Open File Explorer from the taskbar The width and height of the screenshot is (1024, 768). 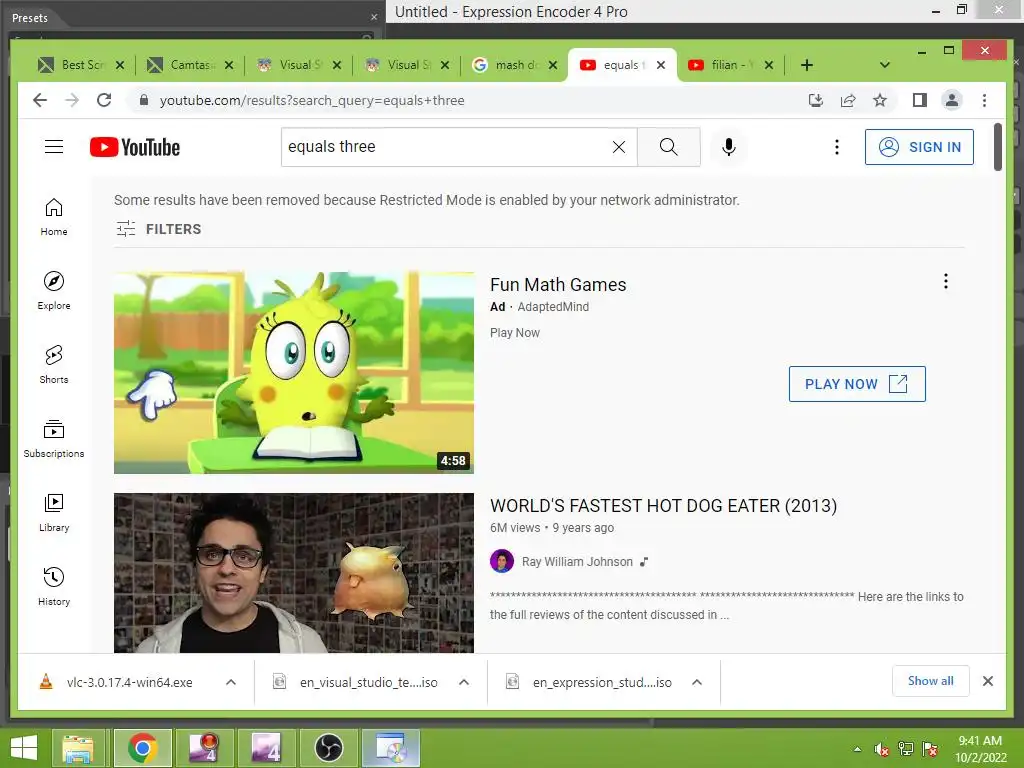click(78, 748)
